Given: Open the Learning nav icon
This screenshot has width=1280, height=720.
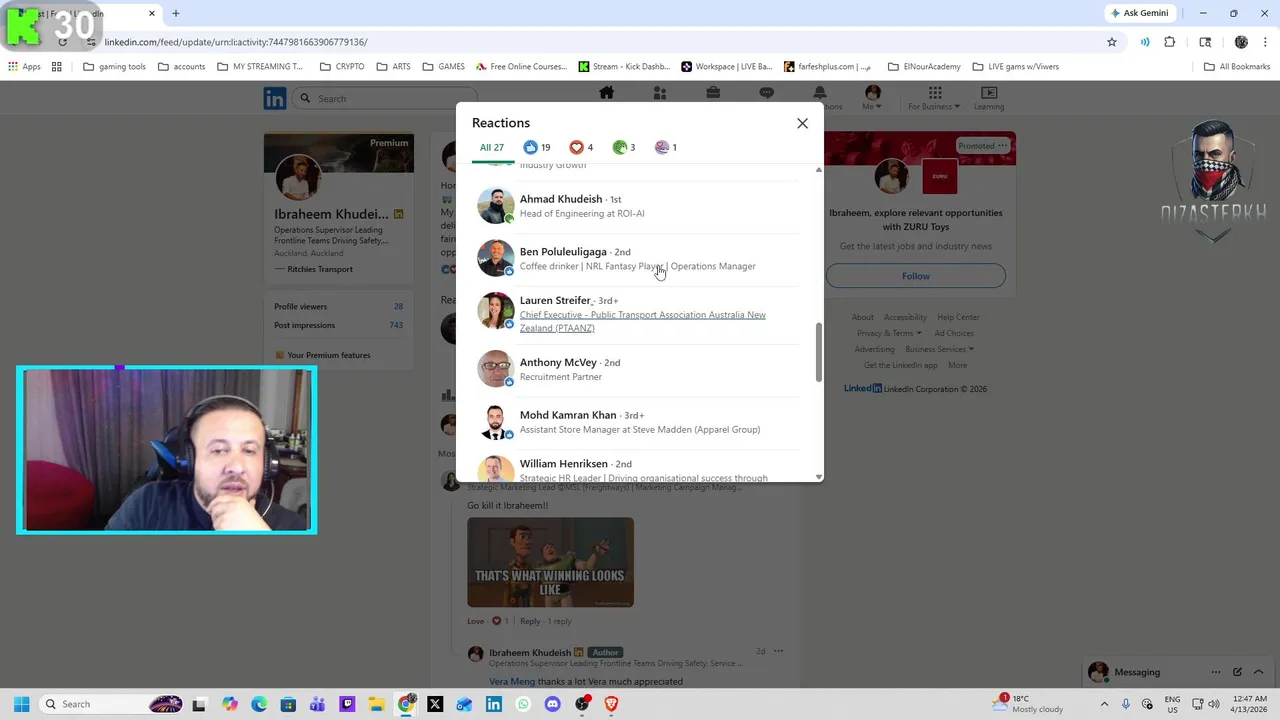Looking at the screenshot, I should click(x=989, y=98).
